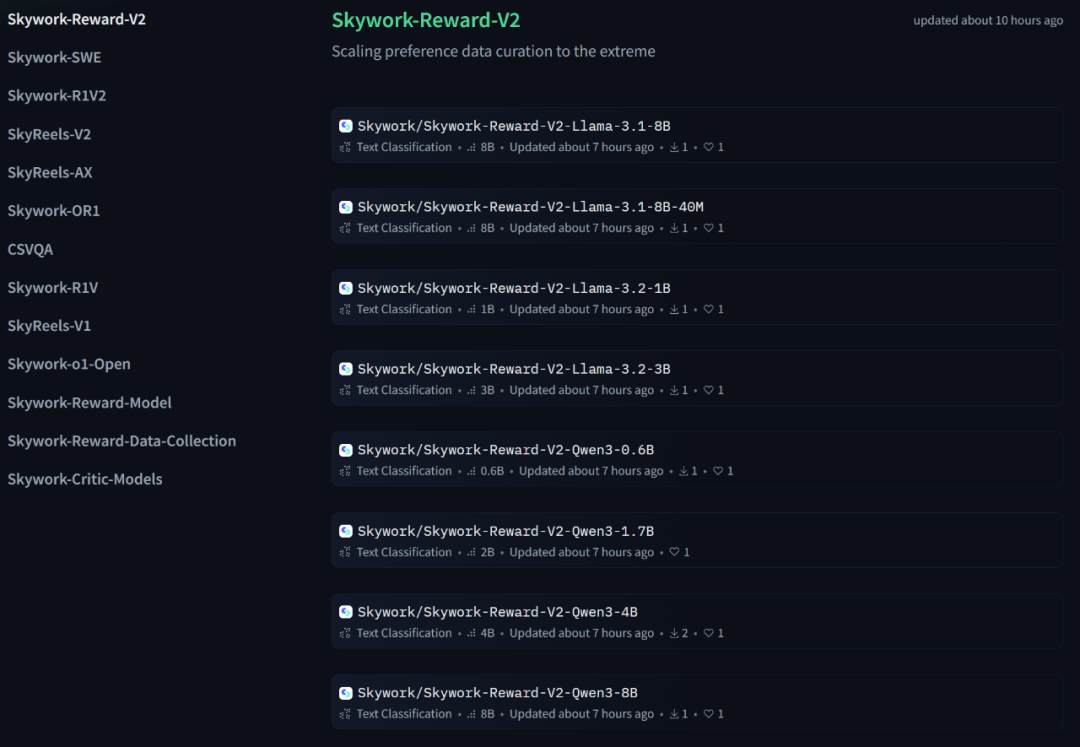
Task: Select the Skywork-Reward-V2 collection in sidebar
Action: [x=76, y=19]
